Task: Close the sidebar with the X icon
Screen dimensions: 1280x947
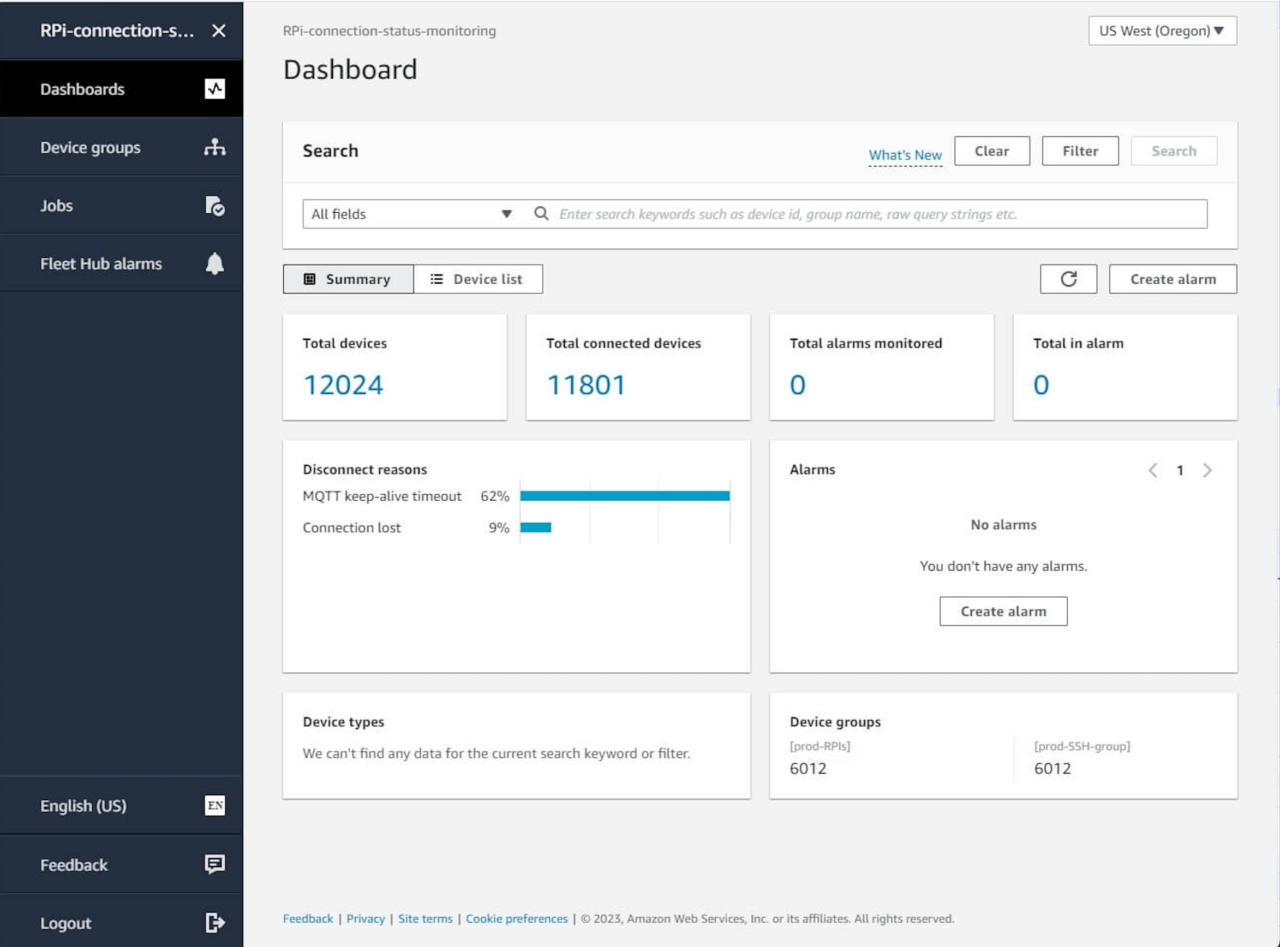Action: click(219, 31)
